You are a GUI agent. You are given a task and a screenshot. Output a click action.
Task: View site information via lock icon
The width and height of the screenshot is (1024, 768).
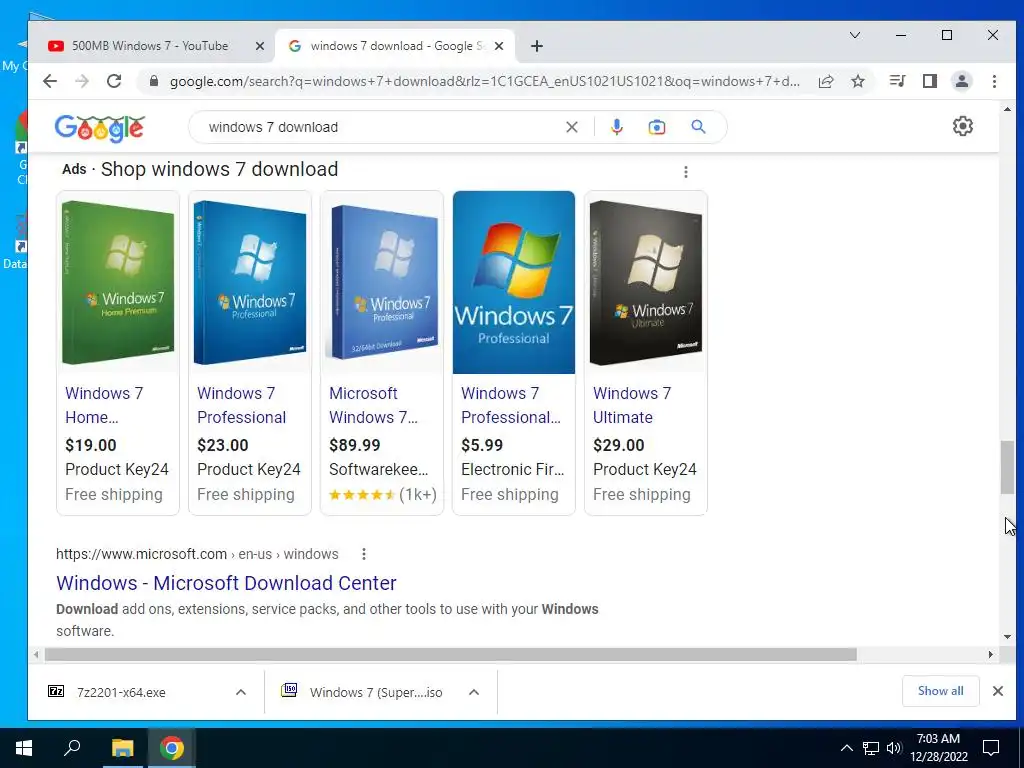pyautogui.click(x=154, y=81)
